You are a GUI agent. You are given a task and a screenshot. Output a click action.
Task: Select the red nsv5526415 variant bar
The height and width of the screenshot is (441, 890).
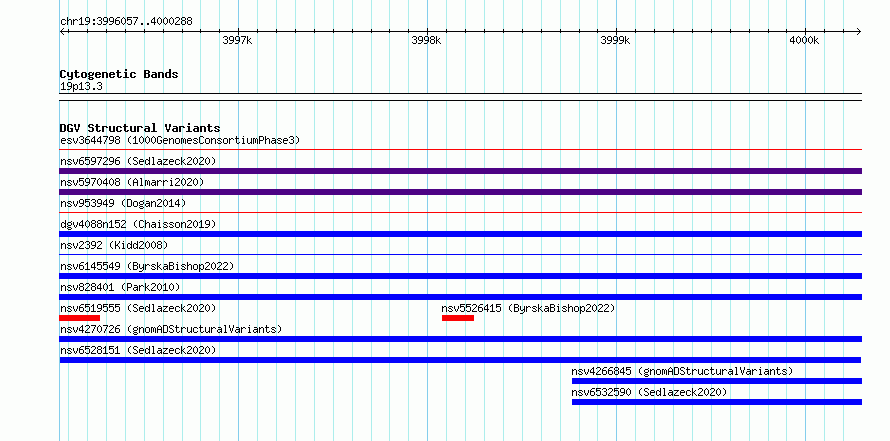click(x=457, y=318)
